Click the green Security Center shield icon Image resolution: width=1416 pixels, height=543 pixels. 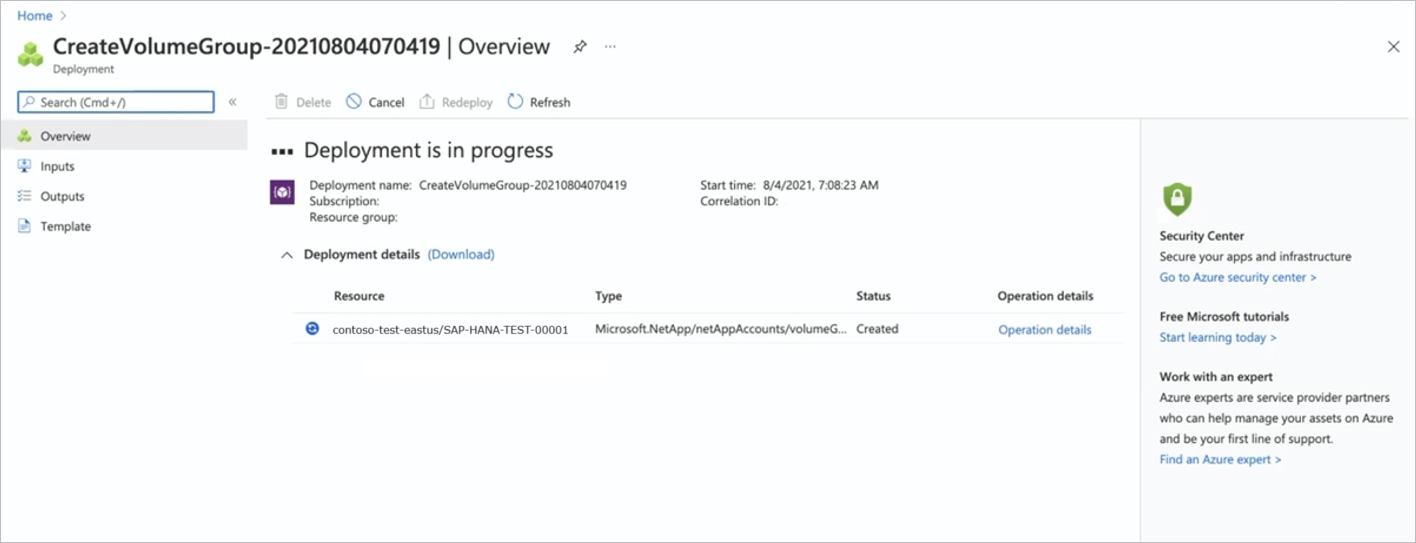click(x=1177, y=199)
